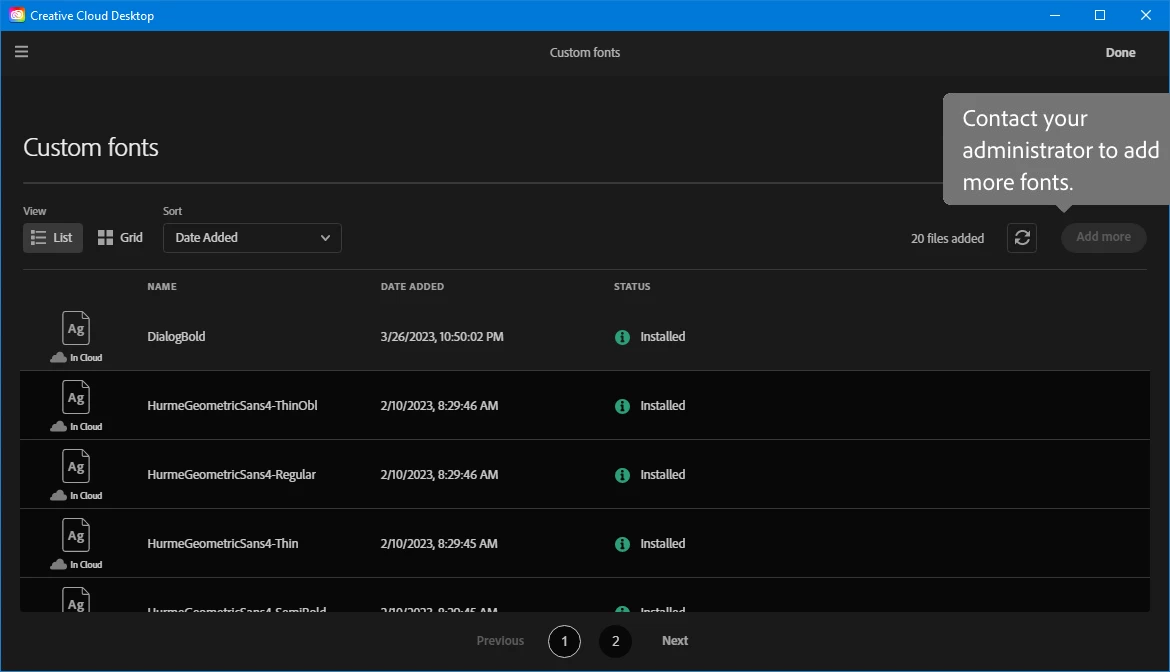Click the STATUS column header
The height and width of the screenshot is (672, 1170).
(x=632, y=286)
